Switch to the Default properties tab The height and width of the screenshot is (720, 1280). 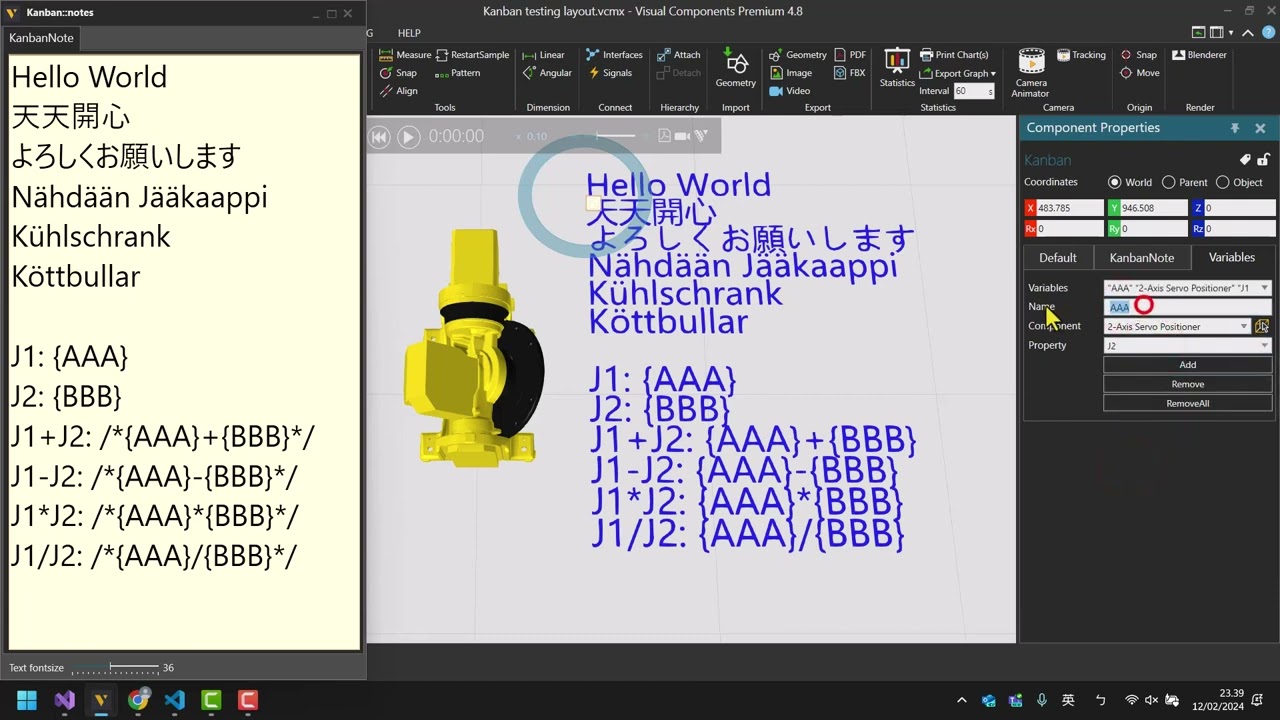[1057, 258]
